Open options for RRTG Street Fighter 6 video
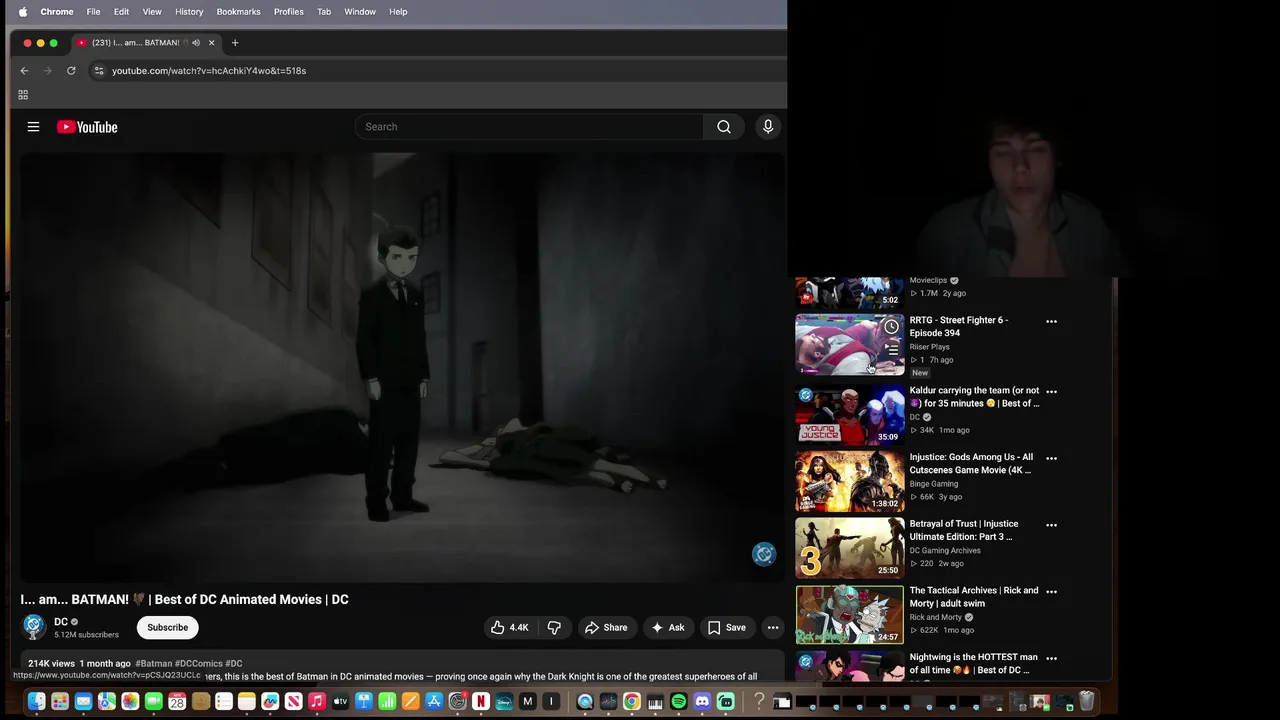Viewport: 1280px width, 720px height. 1051,322
